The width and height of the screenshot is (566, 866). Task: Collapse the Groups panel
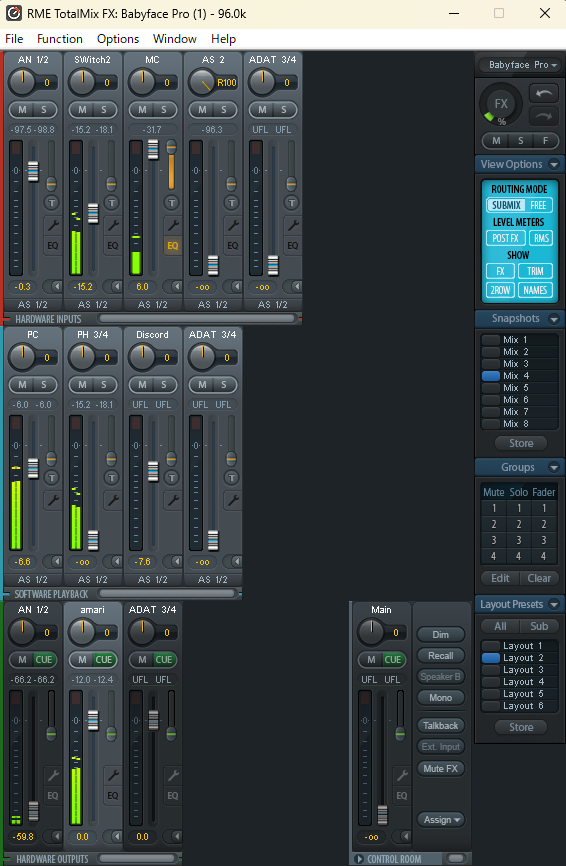point(553,467)
